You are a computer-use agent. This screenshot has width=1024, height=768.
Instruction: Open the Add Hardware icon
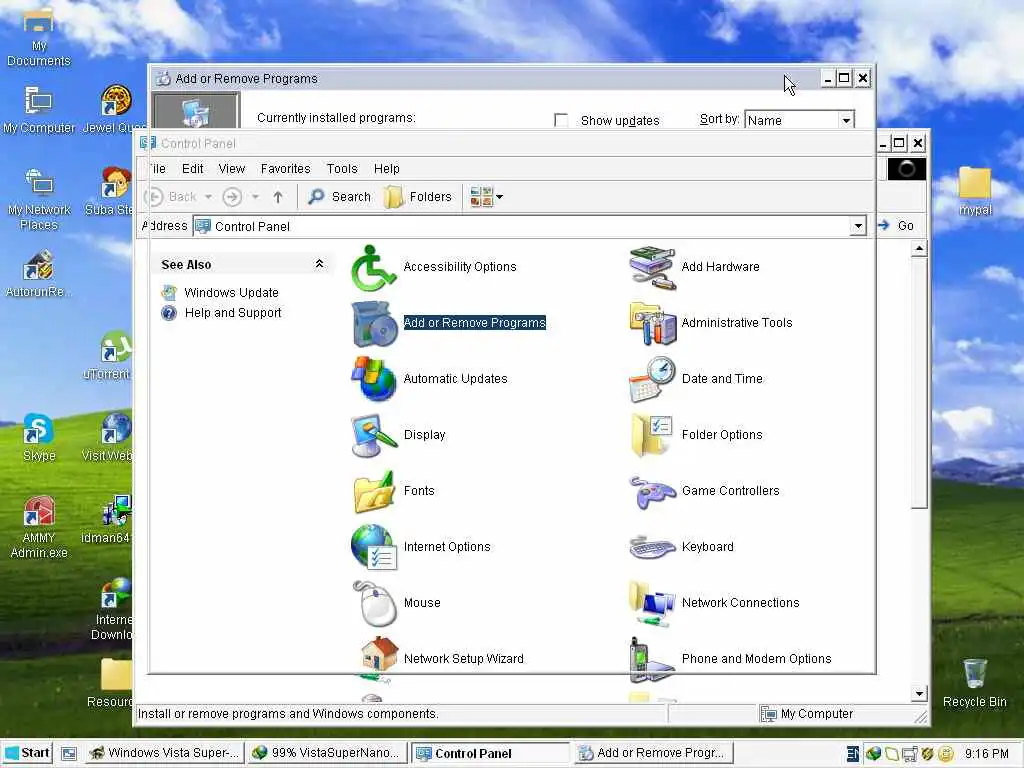point(652,267)
